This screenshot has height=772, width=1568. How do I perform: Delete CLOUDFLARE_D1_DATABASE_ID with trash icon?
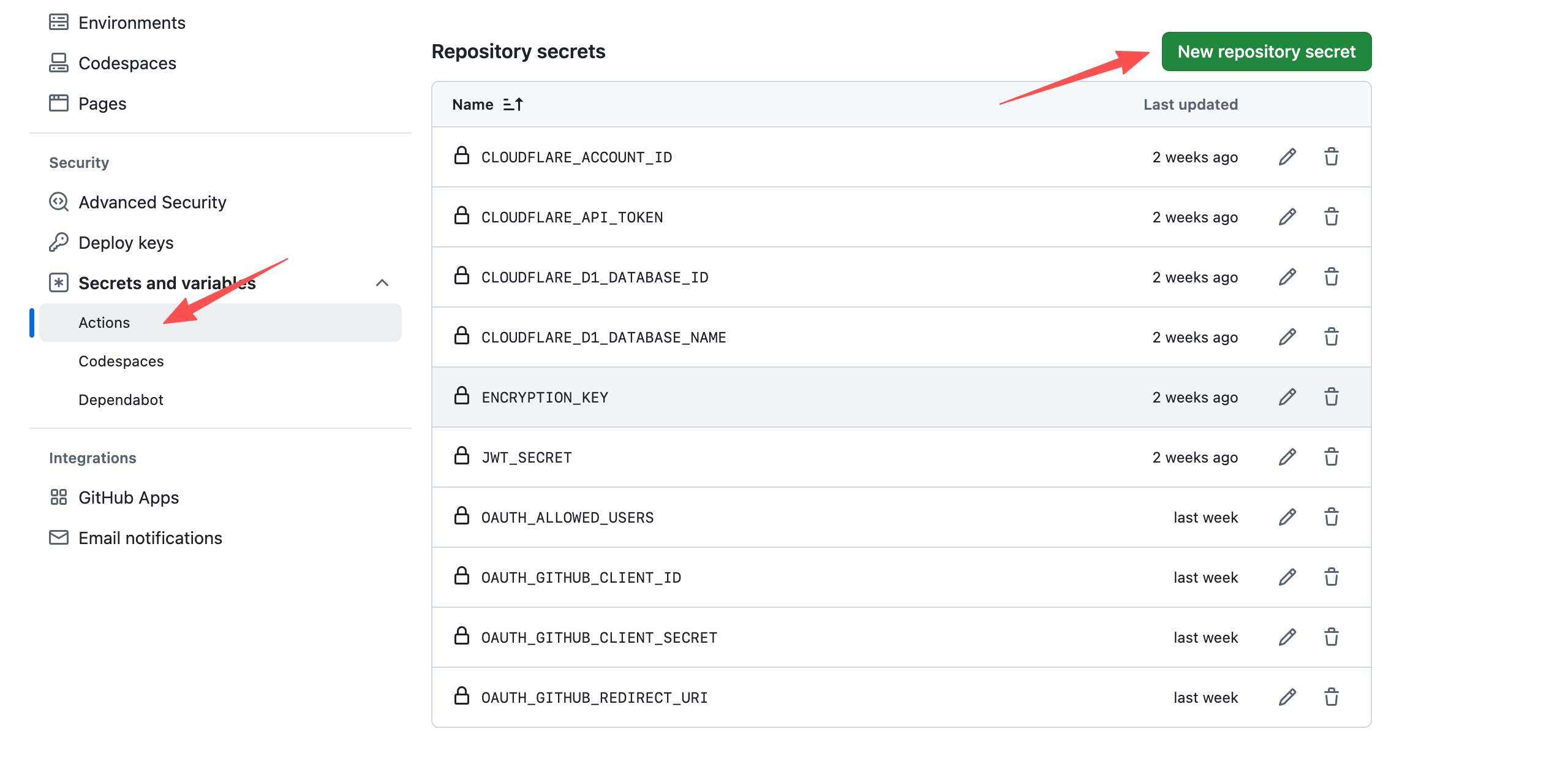click(1331, 277)
